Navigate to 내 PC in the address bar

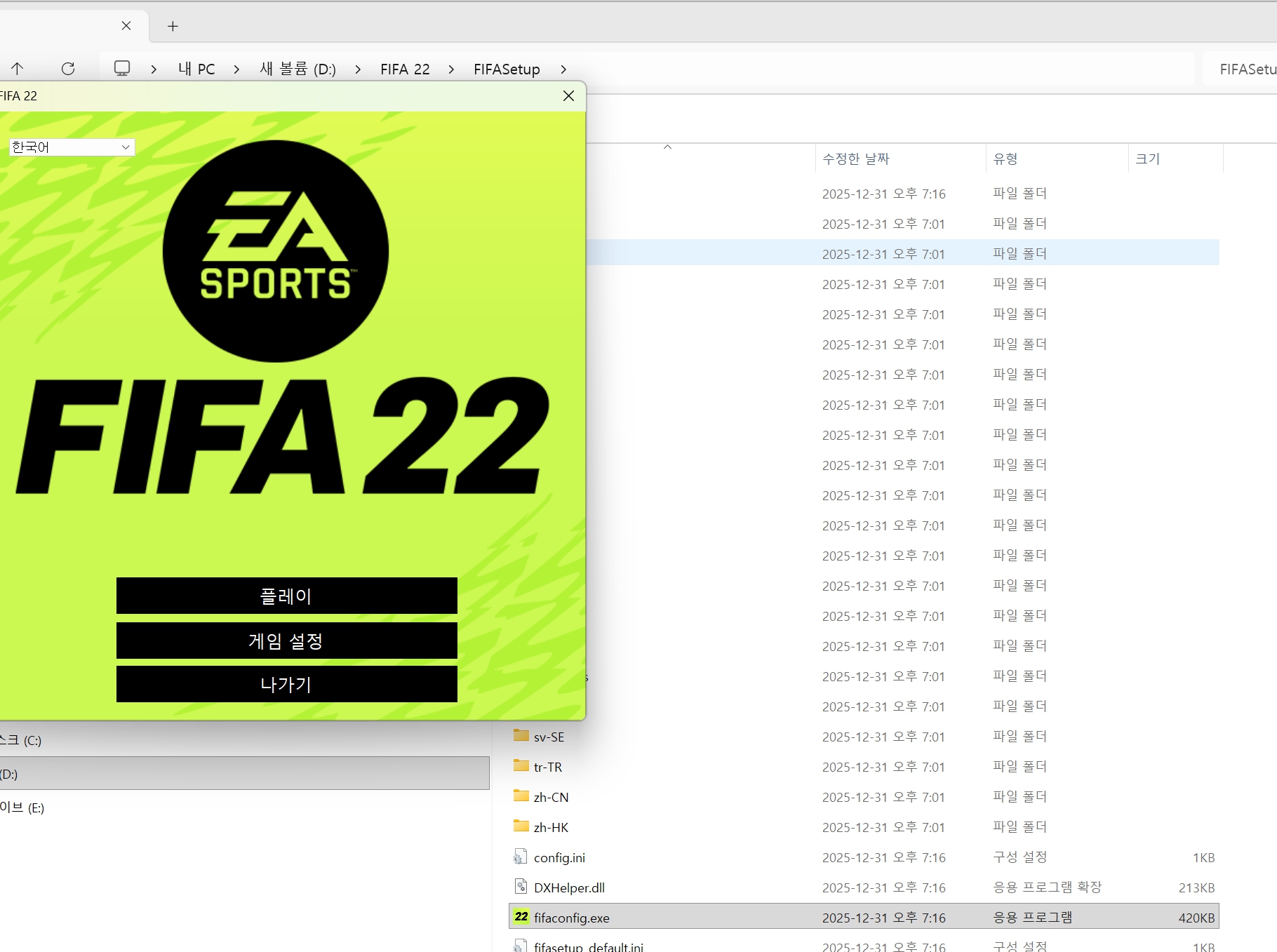[196, 69]
